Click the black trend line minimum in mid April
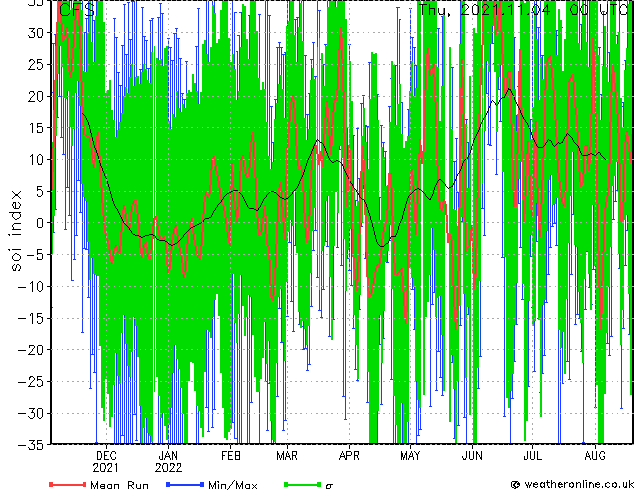 (x=382, y=246)
